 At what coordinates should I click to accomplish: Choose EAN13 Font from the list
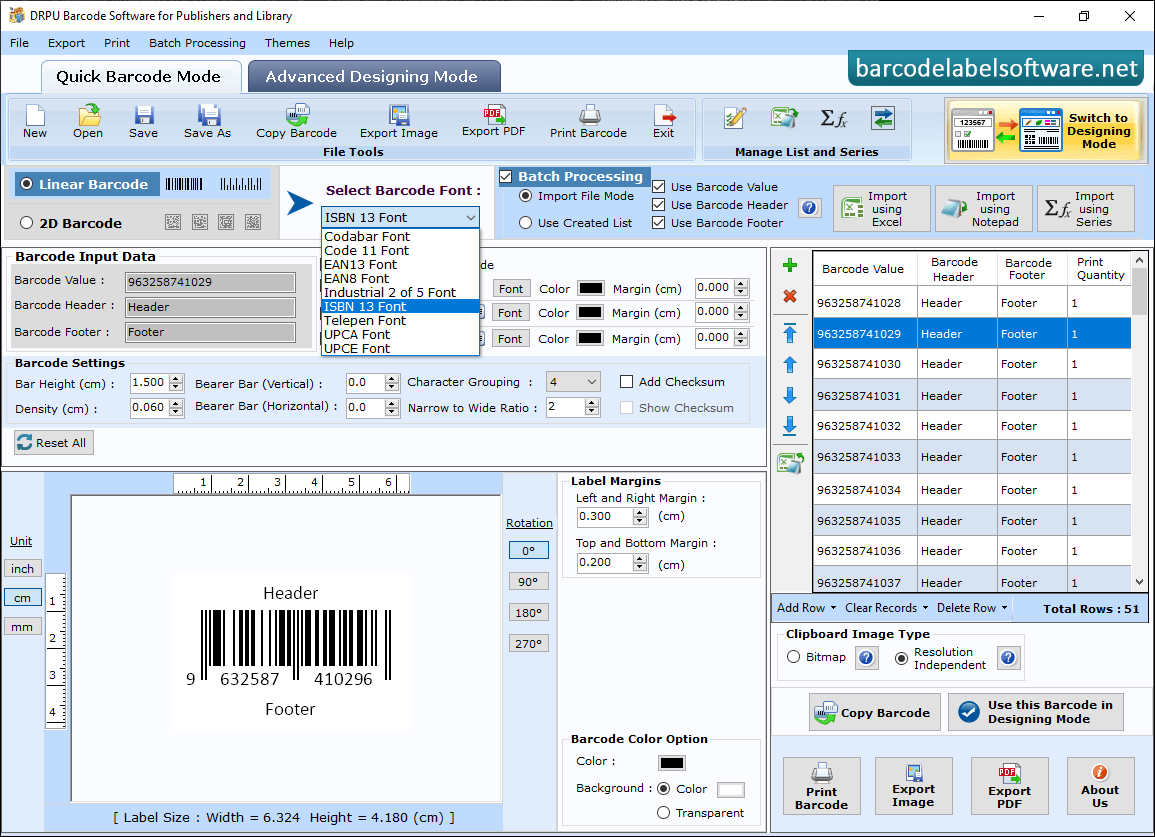pos(360,265)
